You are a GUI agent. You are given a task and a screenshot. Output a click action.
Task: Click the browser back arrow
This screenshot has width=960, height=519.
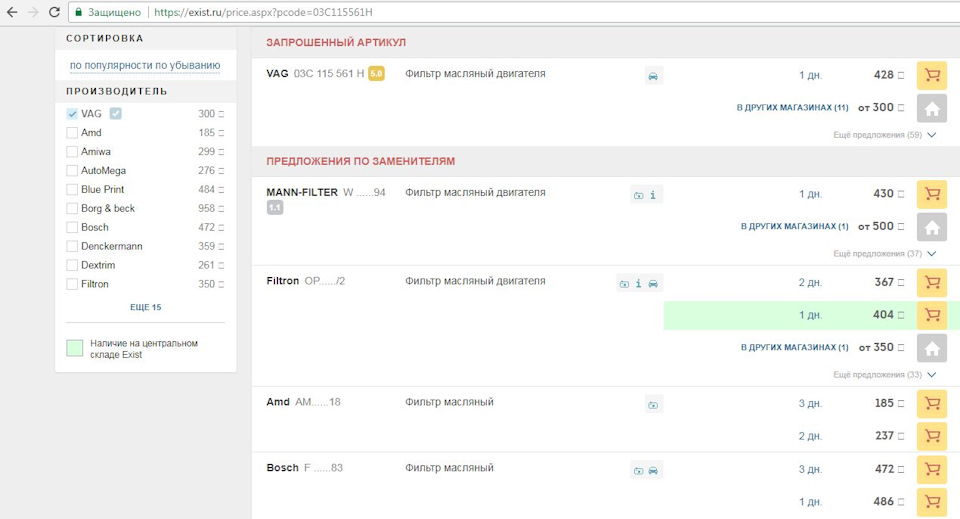click(12, 12)
